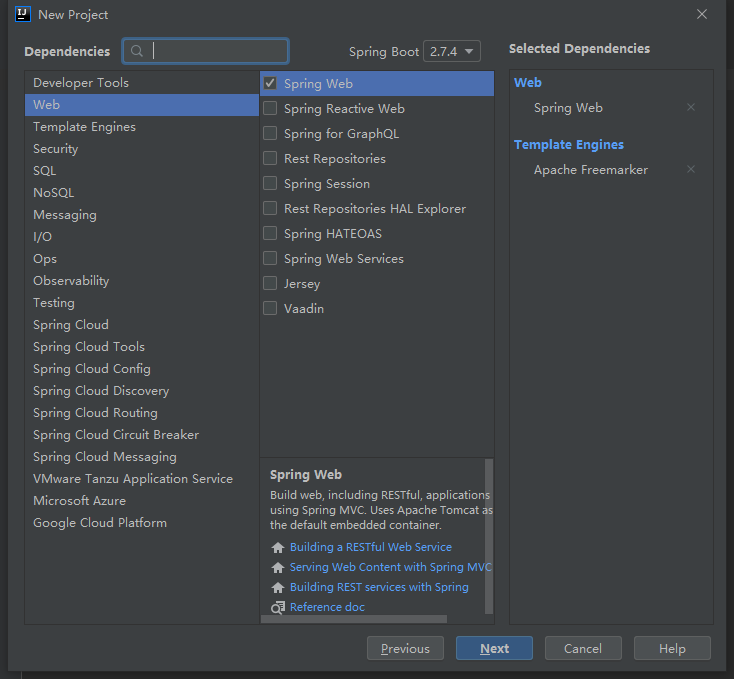Check the Spring Reactive Web checkbox

pyautogui.click(x=270, y=108)
